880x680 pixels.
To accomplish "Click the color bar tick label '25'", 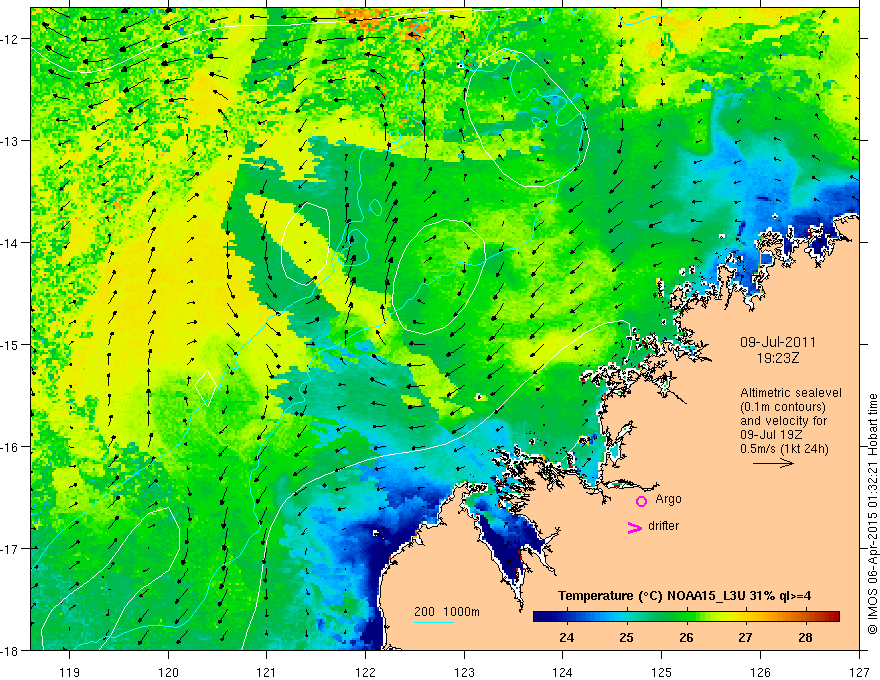I will click(x=626, y=637).
